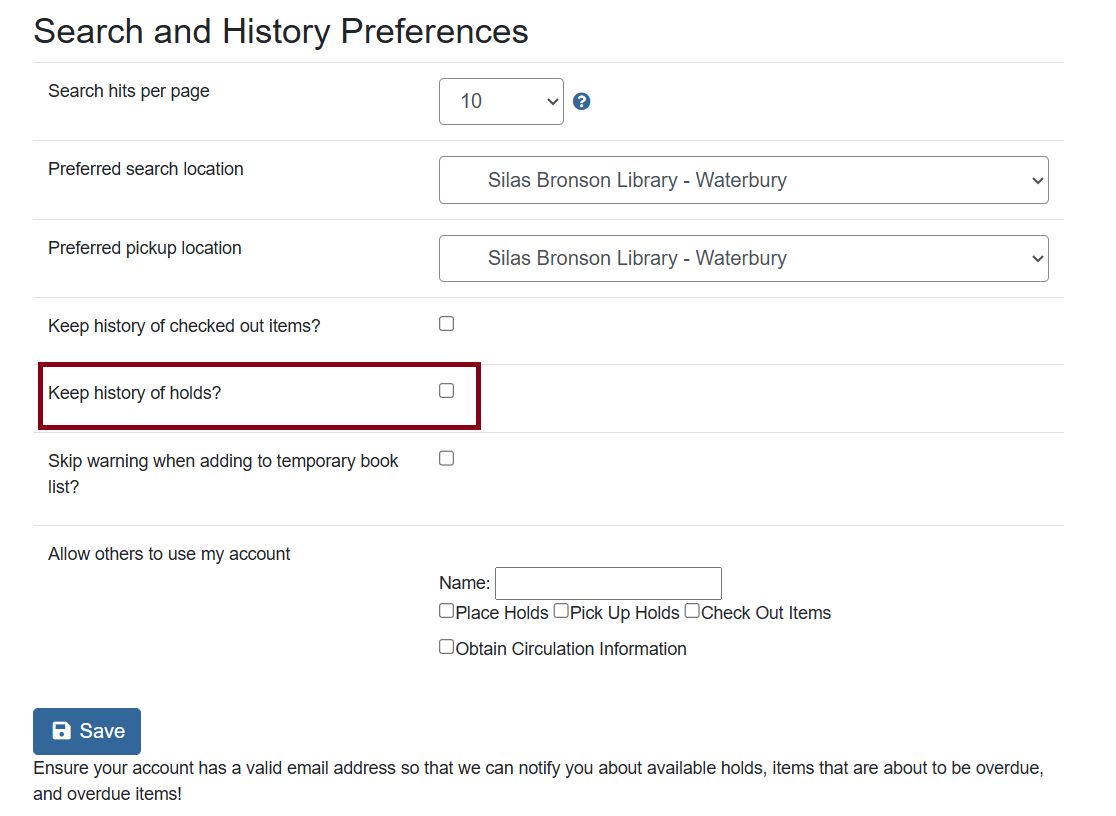Check the Pick Up Holds permission
The width and height of the screenshot is (1116, 816).
coord(560,610)
